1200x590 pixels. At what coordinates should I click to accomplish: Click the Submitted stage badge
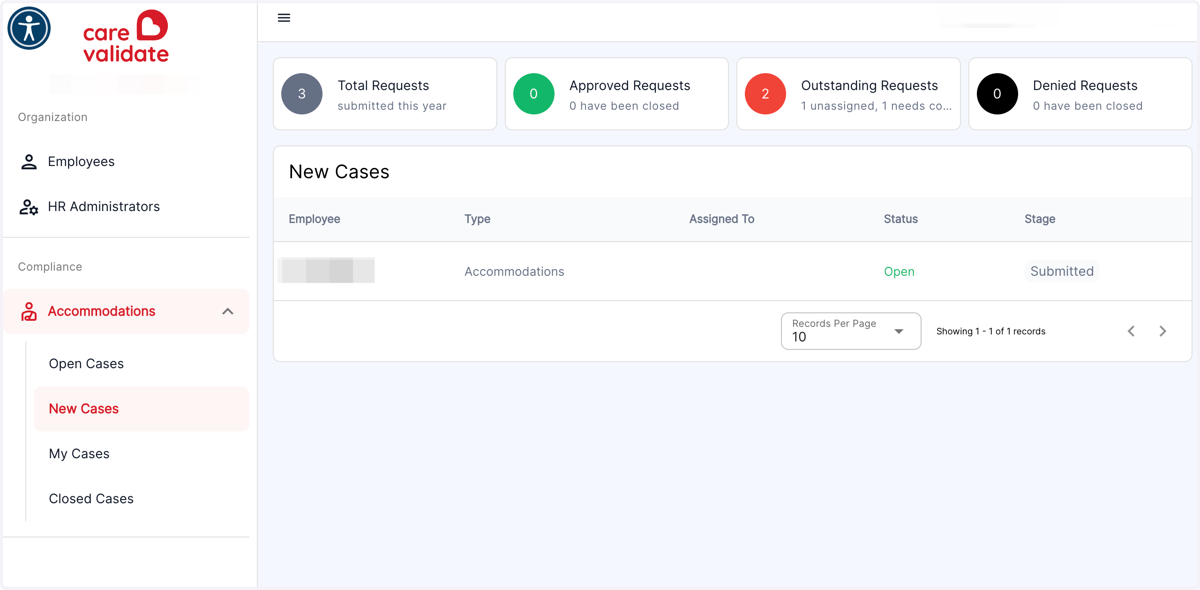coord(1062,271)
